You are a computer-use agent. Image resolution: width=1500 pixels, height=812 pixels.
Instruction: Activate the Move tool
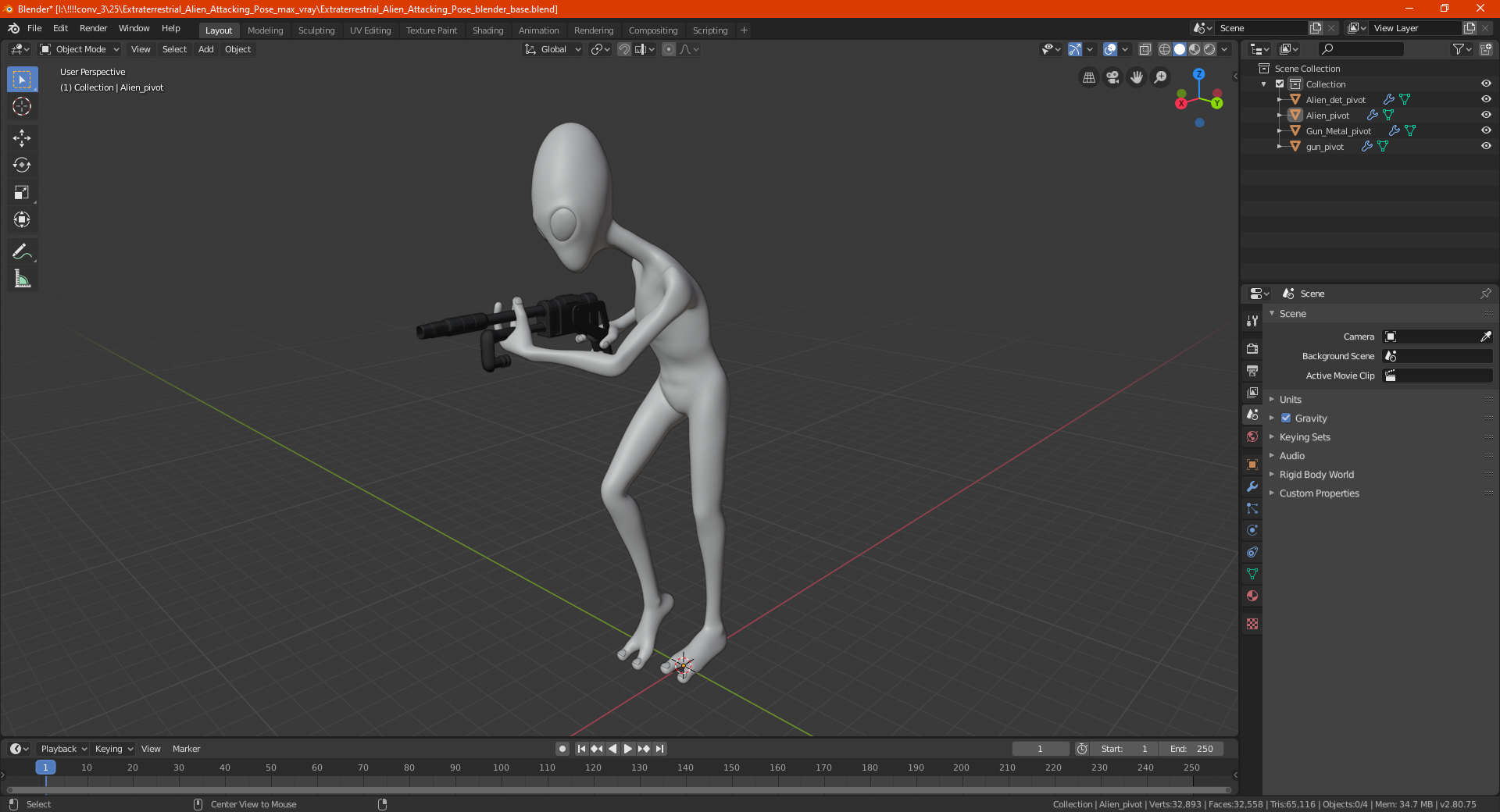pyautogui.click(x=22, y=138)
